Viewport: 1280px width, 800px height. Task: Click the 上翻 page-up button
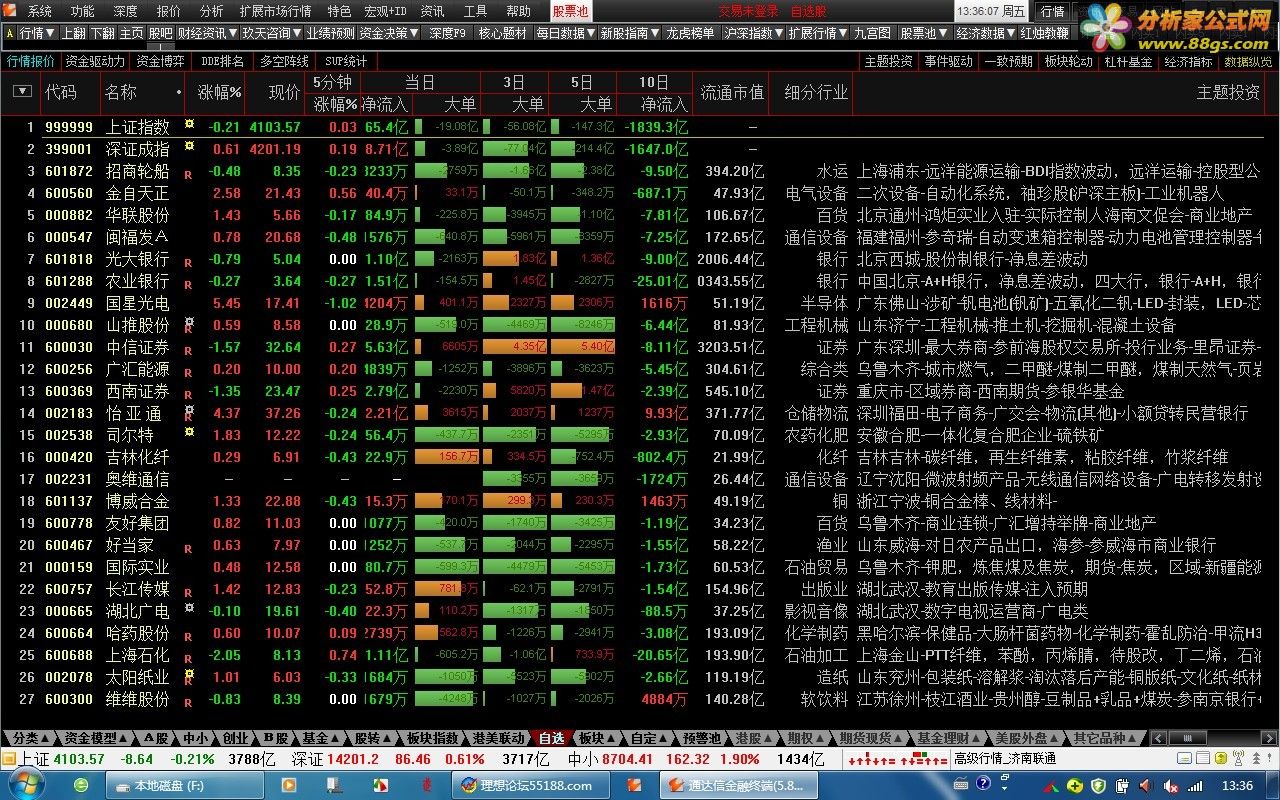pos(73,33)
